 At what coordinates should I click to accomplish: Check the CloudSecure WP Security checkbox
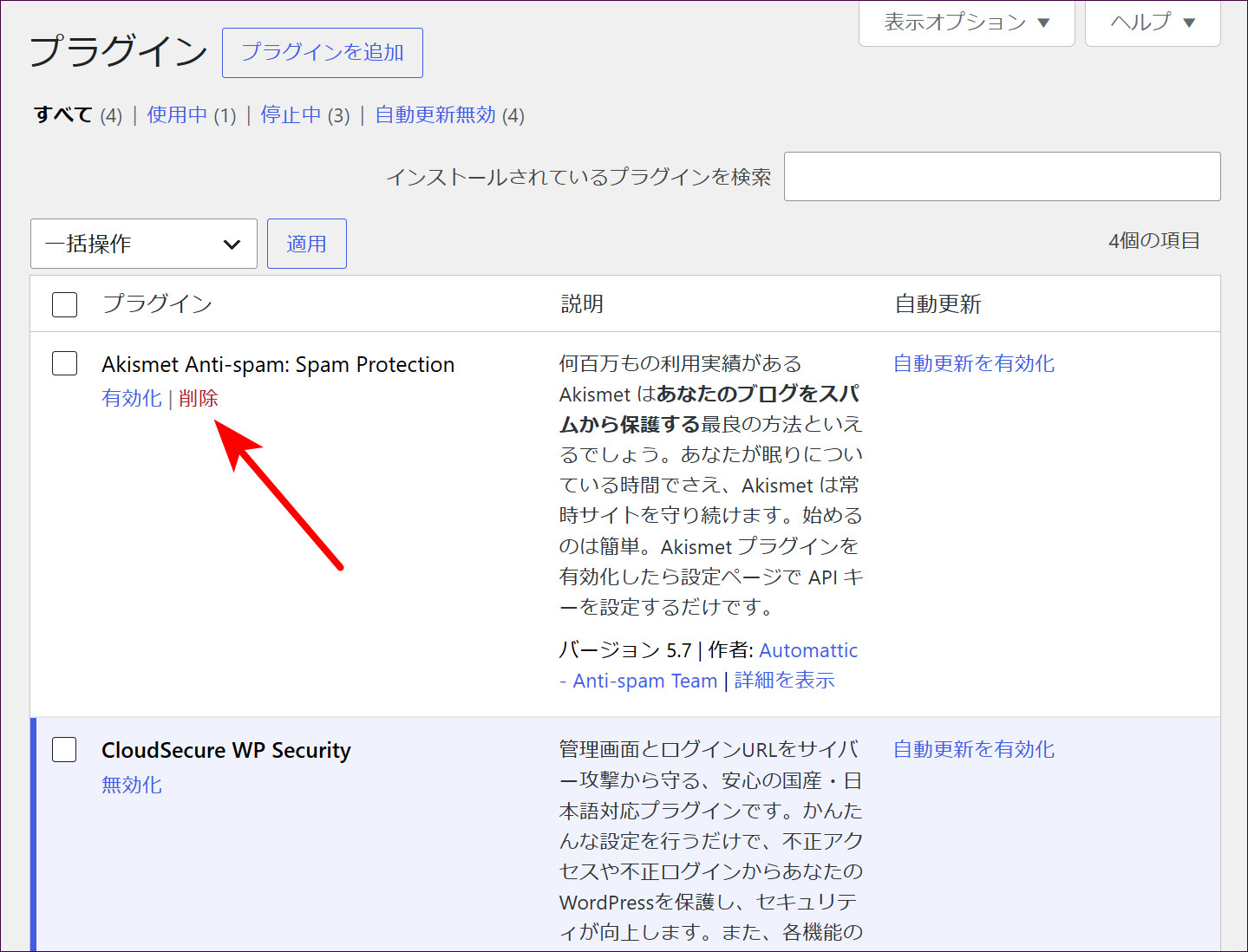65,749
